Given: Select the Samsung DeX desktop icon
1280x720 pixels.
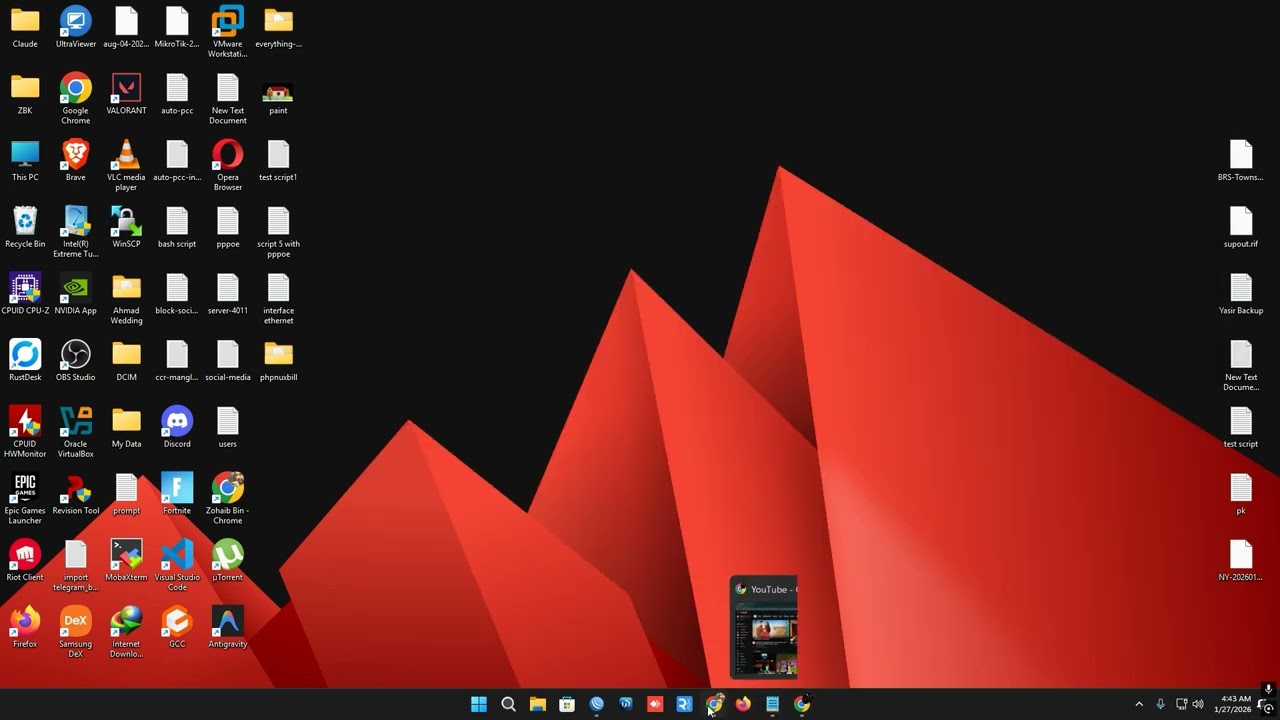Looking at the screenshot, I should tap(76, 633).
